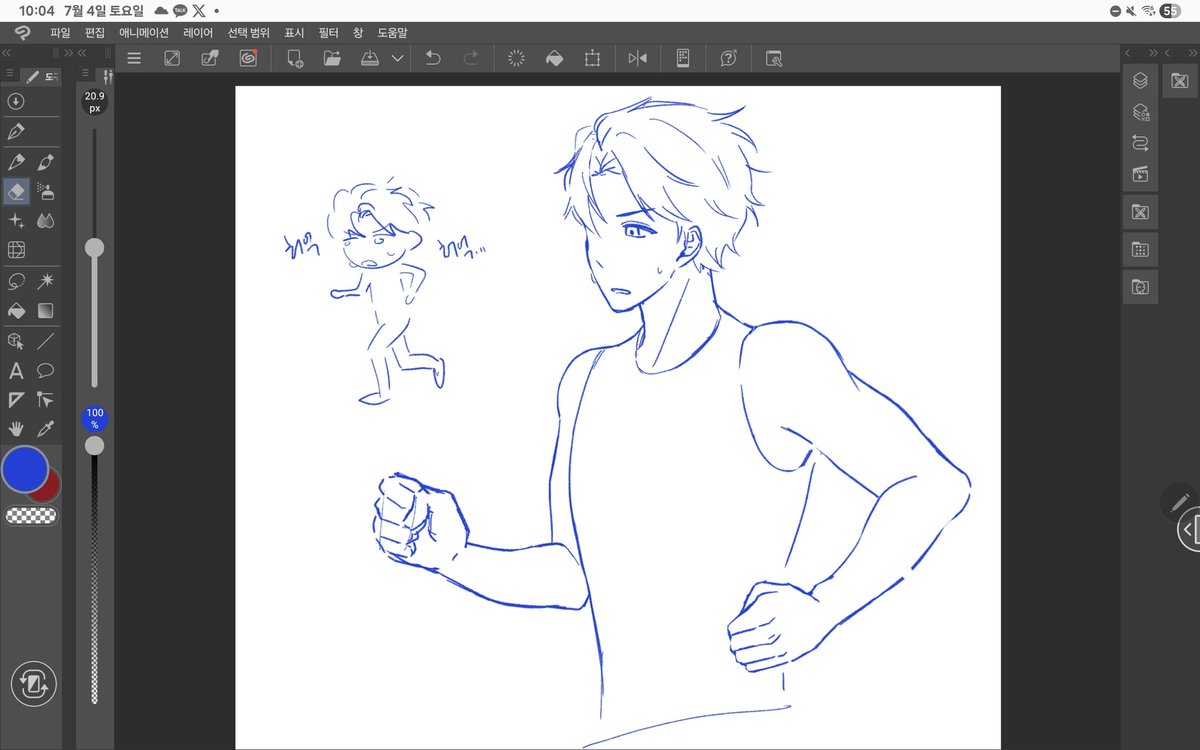Select the Lasso selection tool
The width and height of the screenshot is (1200, 750).
click(16, 282)
